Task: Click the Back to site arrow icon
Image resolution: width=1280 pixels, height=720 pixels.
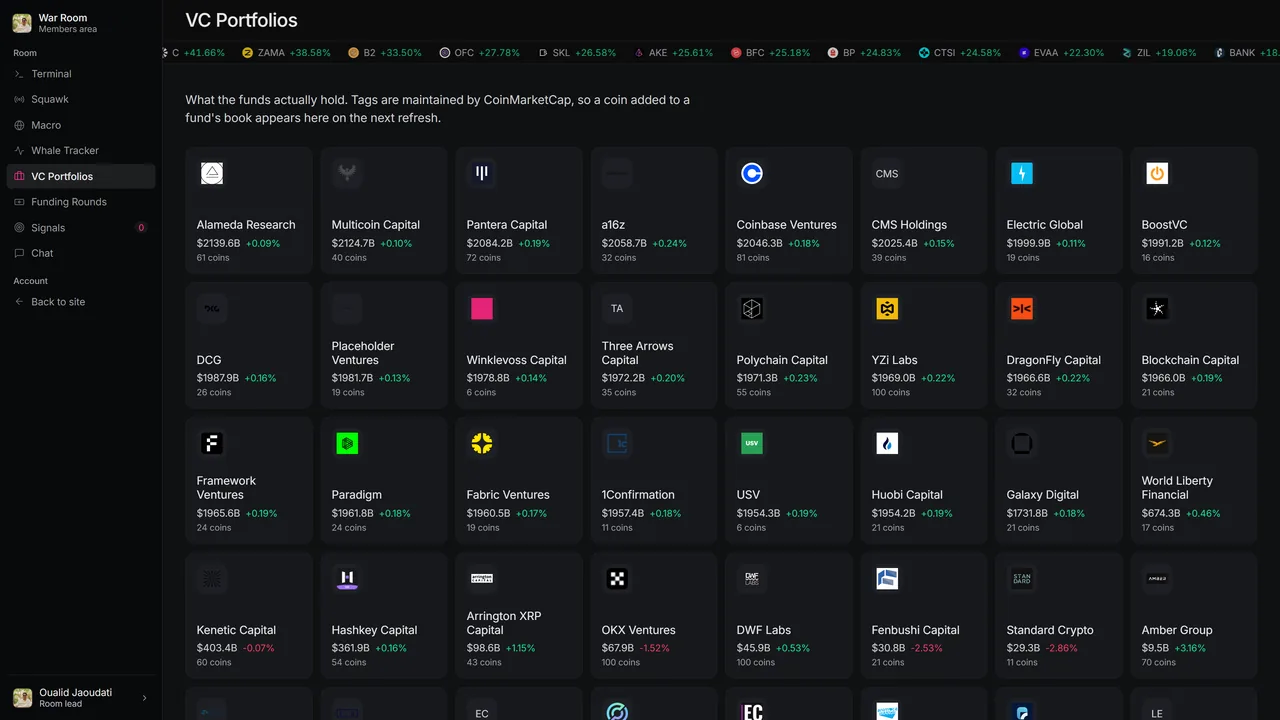Action: (19, 302)
